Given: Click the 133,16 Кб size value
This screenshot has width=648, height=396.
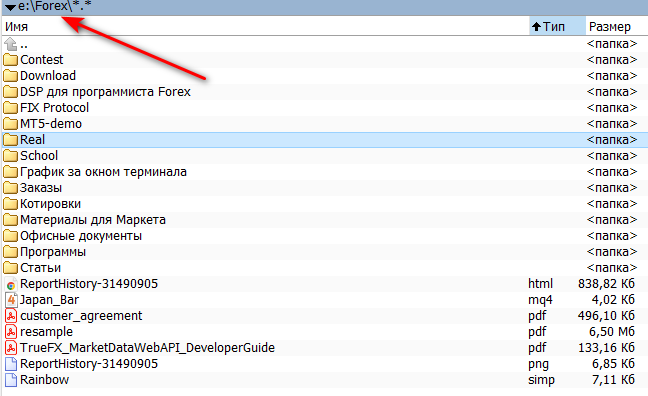Looking at the screenshot, I should point(606,348).
